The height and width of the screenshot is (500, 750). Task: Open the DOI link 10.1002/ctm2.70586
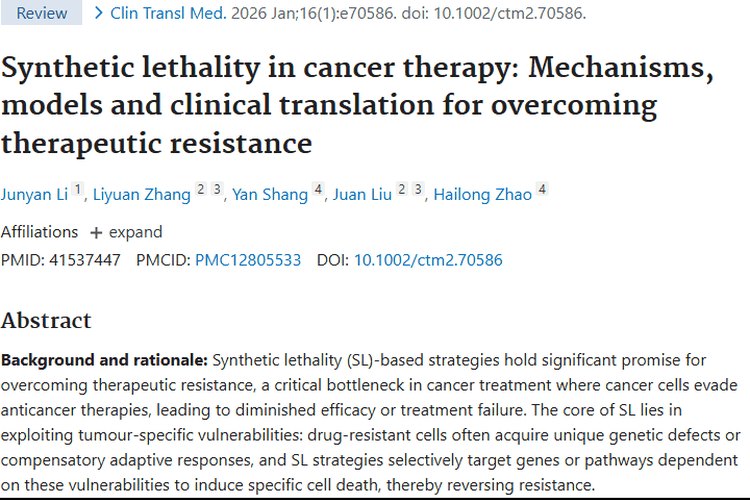click(428, 260)
